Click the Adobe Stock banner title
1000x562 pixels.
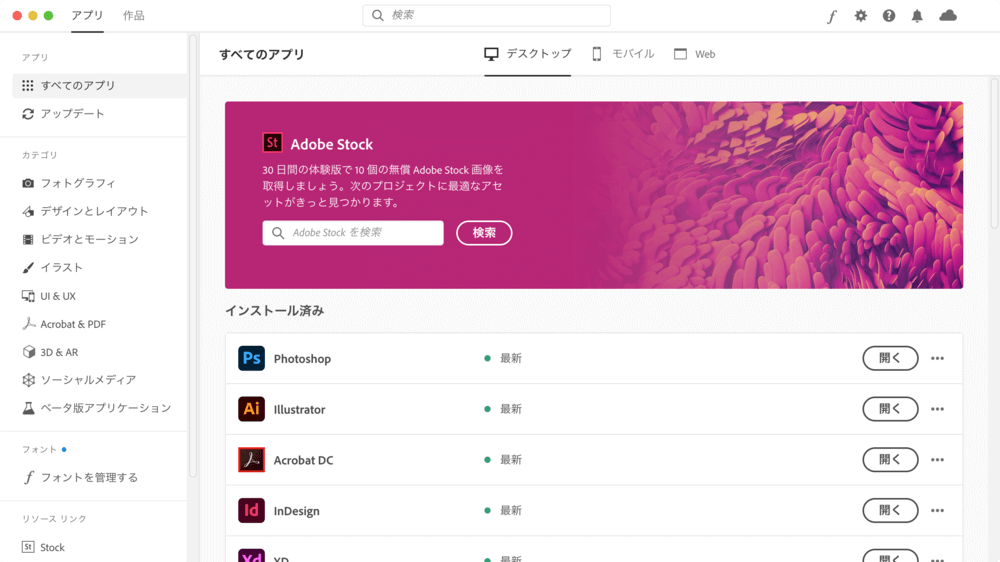[x=332, y=144]
